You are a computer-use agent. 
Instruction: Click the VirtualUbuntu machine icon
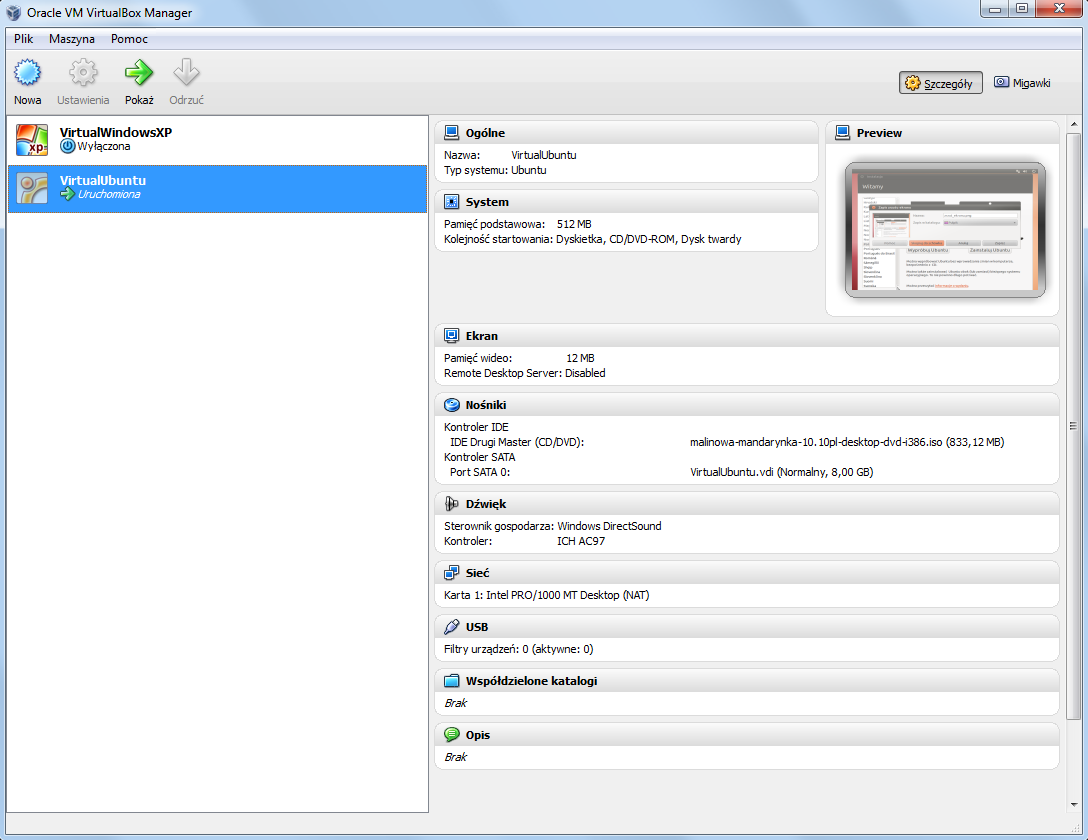tap(32, 188)
